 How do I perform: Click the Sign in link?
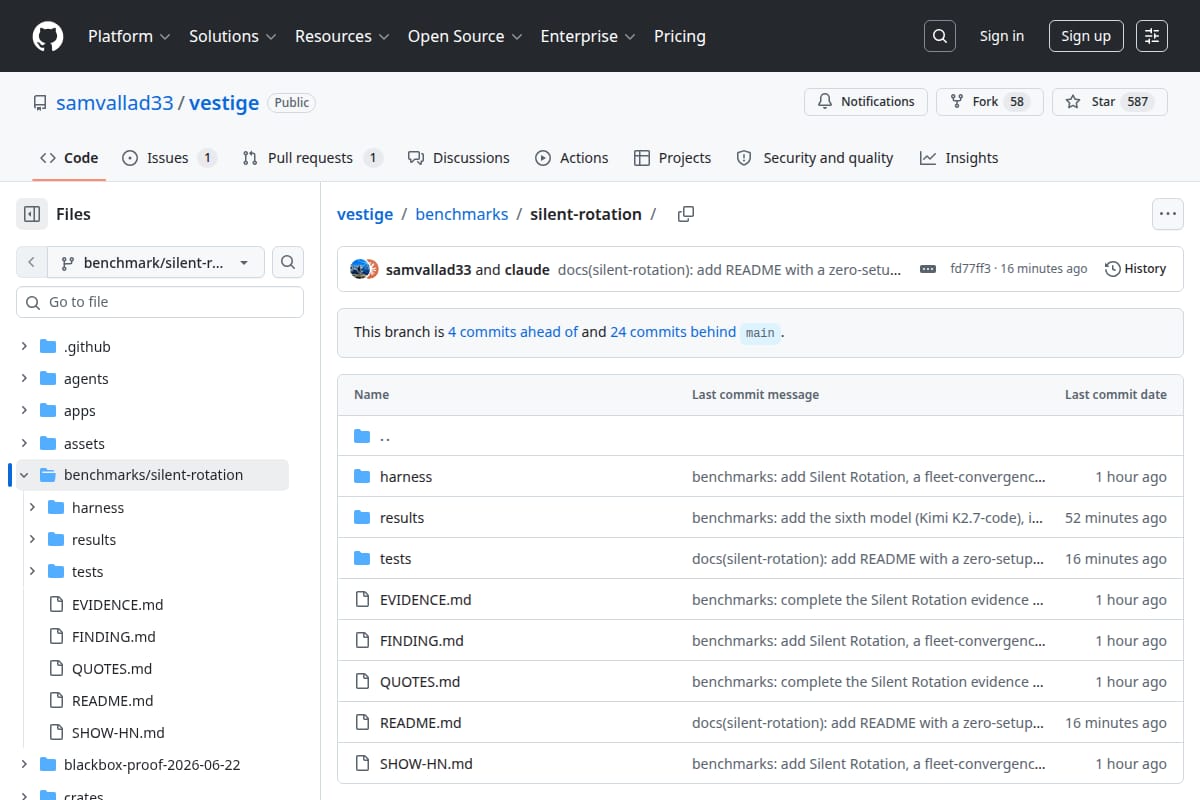pos(1002,36)
